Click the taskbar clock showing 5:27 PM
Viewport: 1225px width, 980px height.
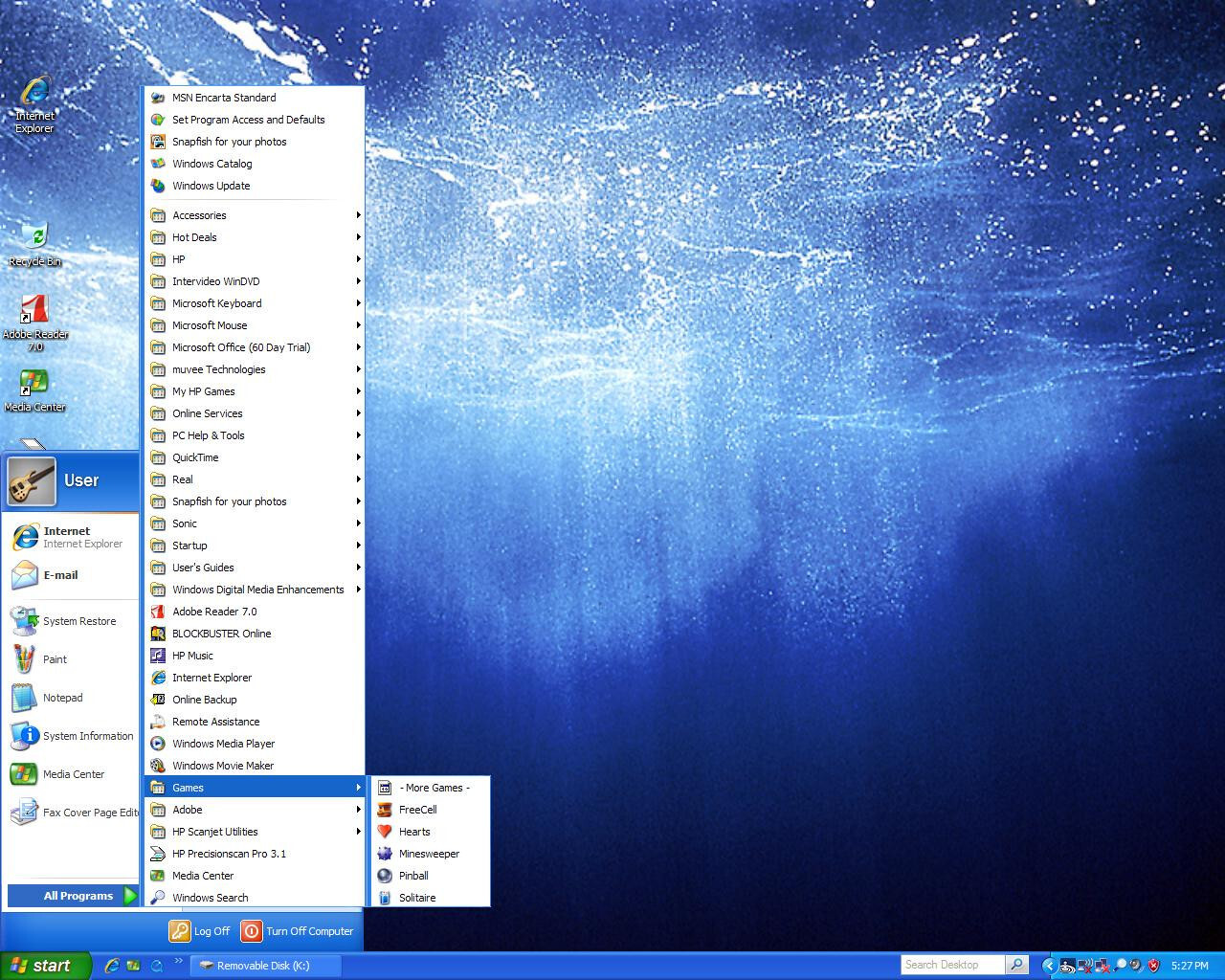1190,966
